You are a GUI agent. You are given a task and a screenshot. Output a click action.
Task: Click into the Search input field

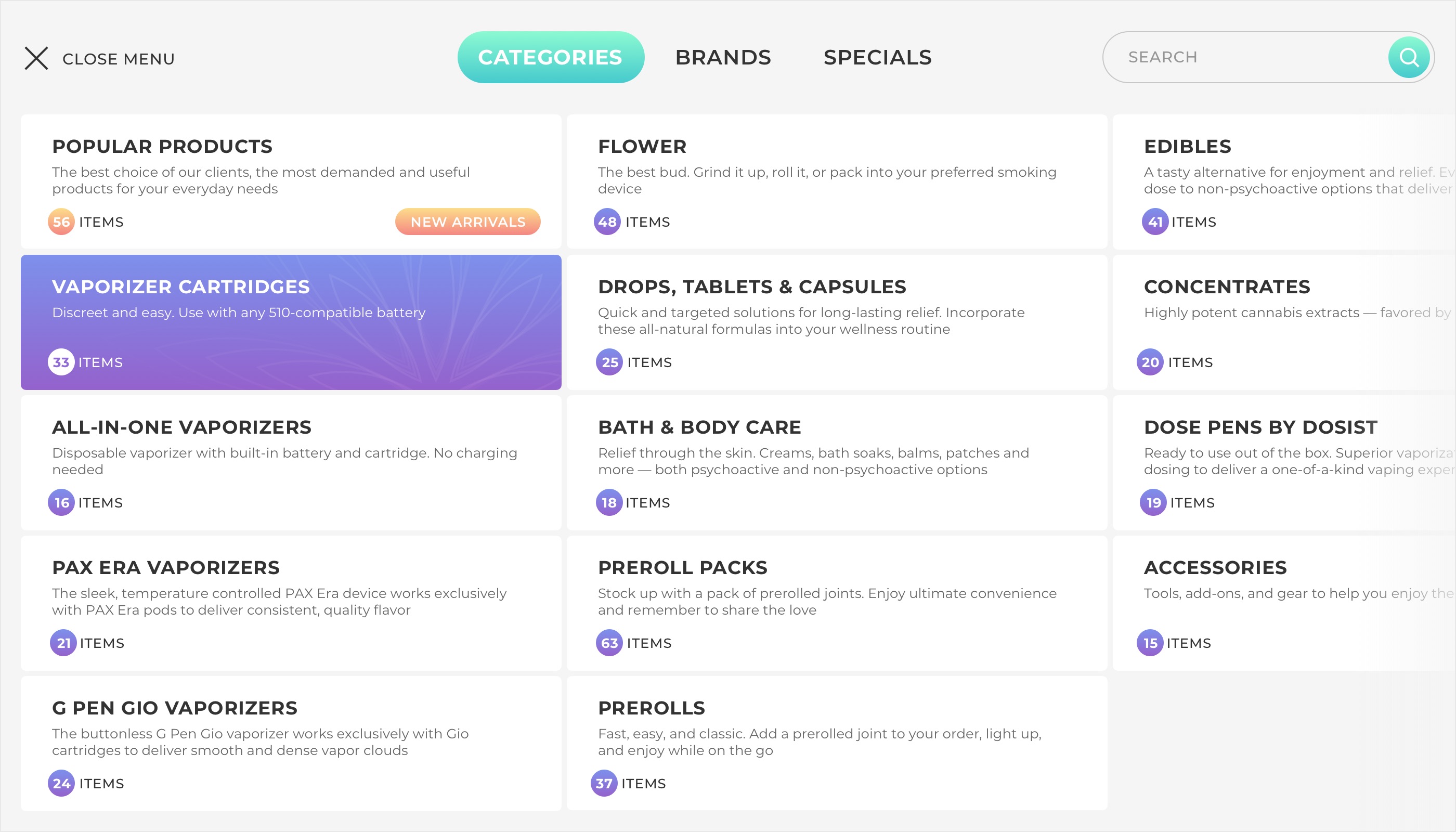click(x=1246, y=57)
